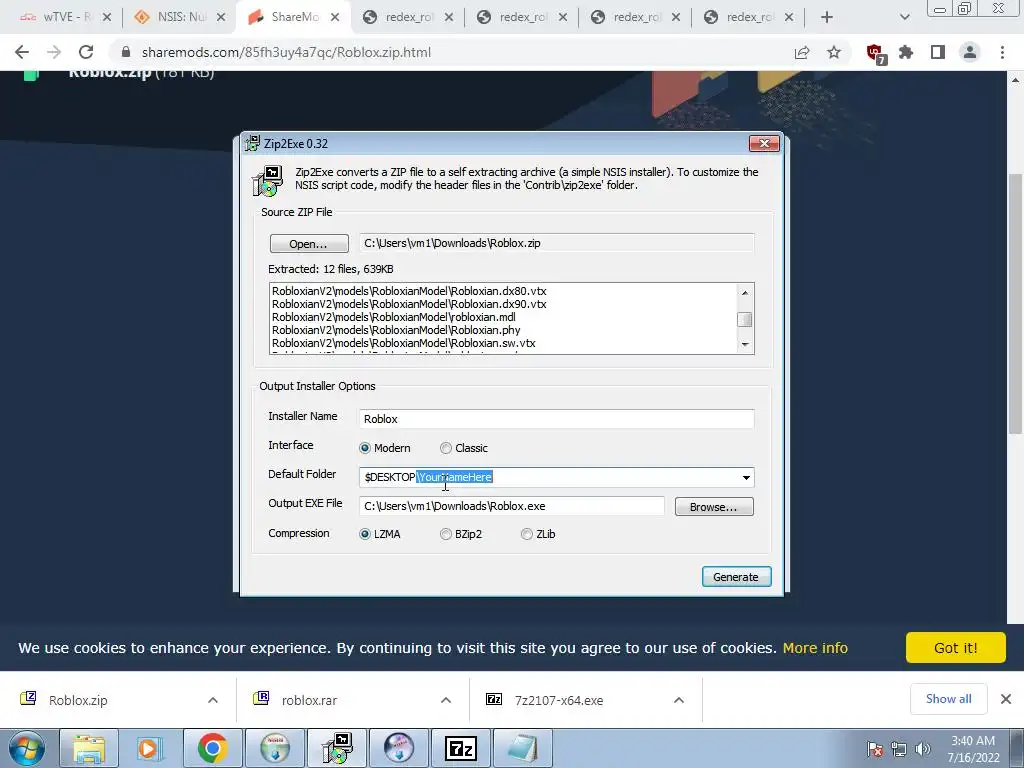This screenshot has height=768, width=1024.
Task: Click the Chrome taskbar icon
Action: 213,748
